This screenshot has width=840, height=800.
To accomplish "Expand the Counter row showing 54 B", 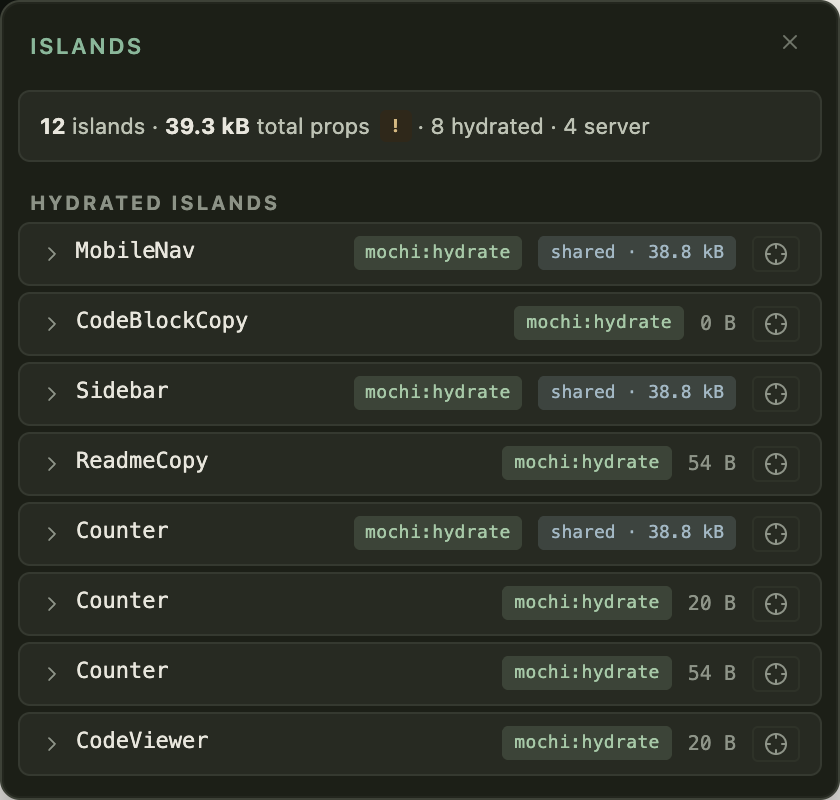I will point(51,674).
